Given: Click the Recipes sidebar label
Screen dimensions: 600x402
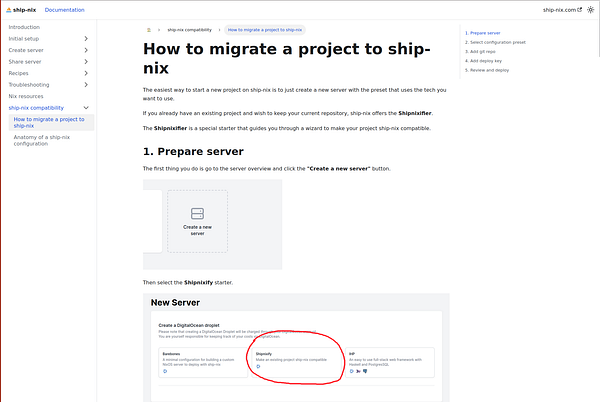Looking at the screenshot, I should [x=18, y=73].
